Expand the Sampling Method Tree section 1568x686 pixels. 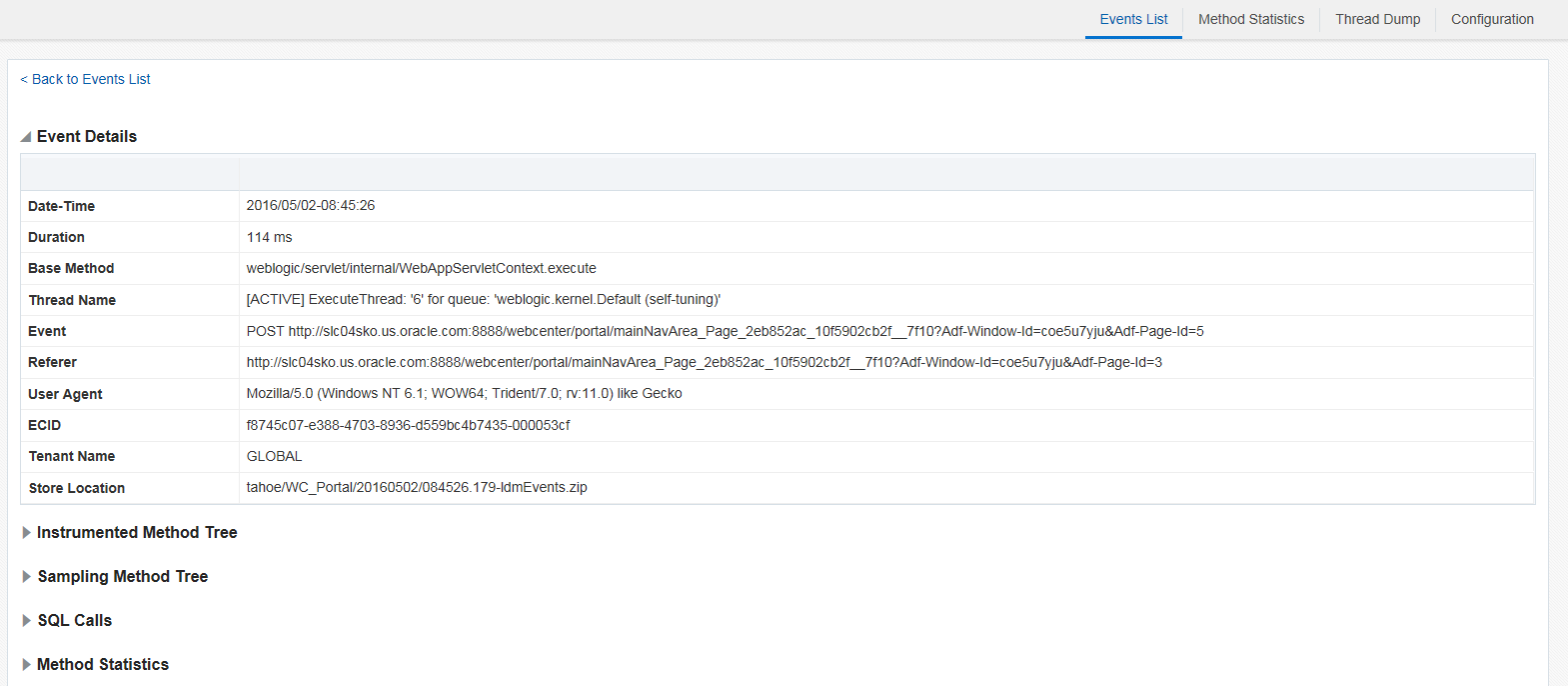[27, 577]
